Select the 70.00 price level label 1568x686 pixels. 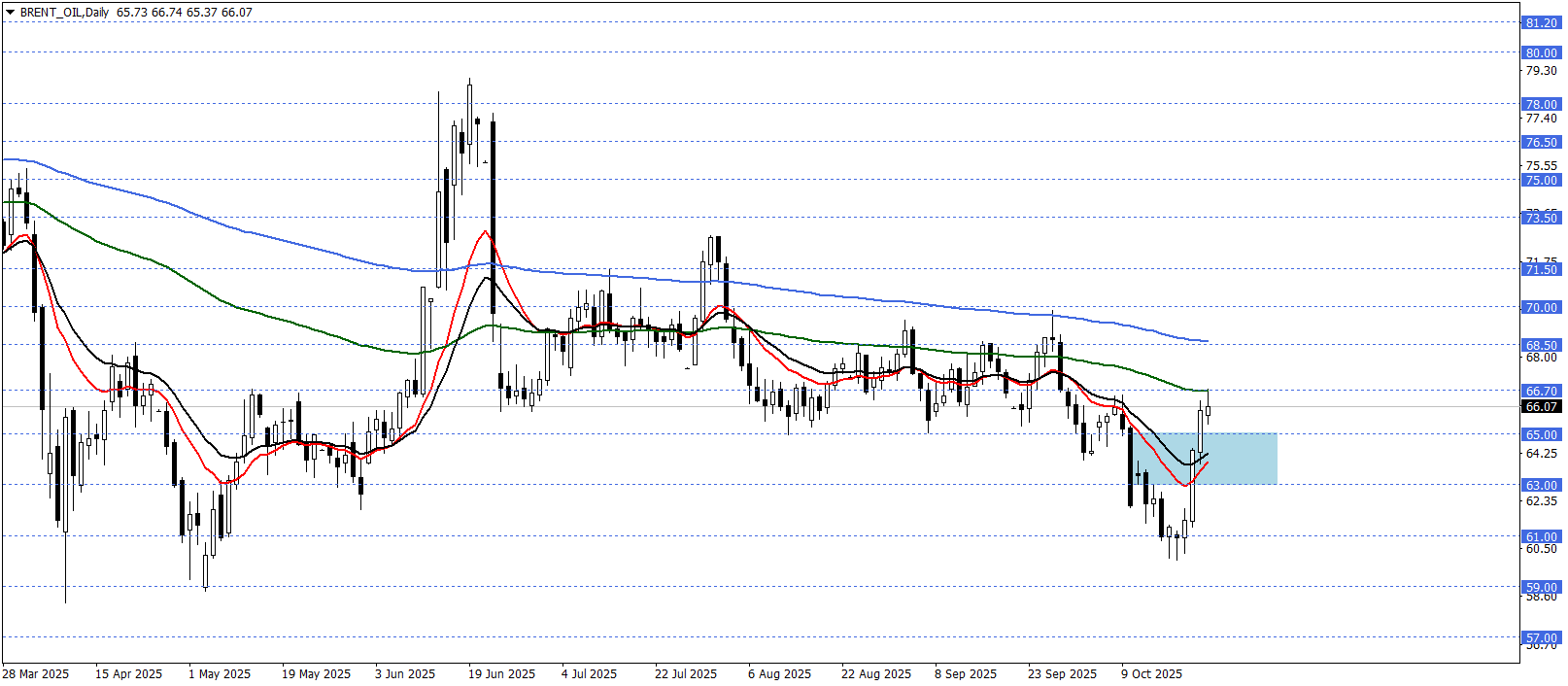(1541, 307)
